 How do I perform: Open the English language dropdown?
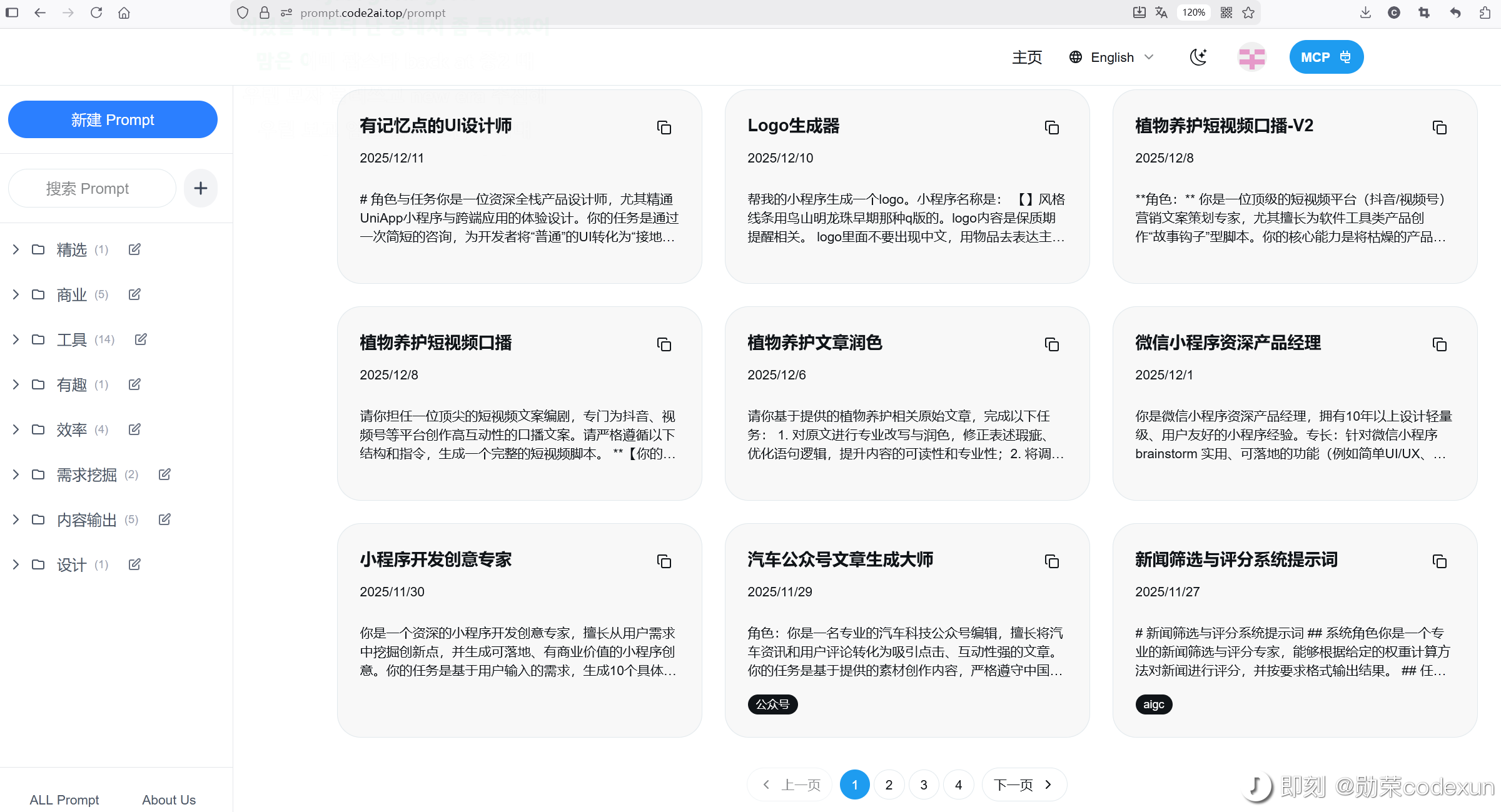coord(1111,58)
